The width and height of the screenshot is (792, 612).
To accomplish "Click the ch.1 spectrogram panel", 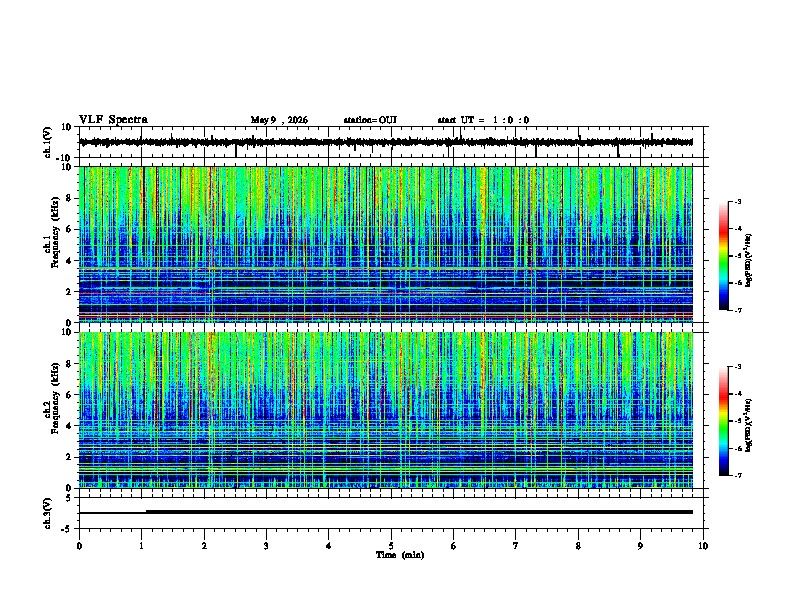I will pyautogui.click(x=386, y=244).
